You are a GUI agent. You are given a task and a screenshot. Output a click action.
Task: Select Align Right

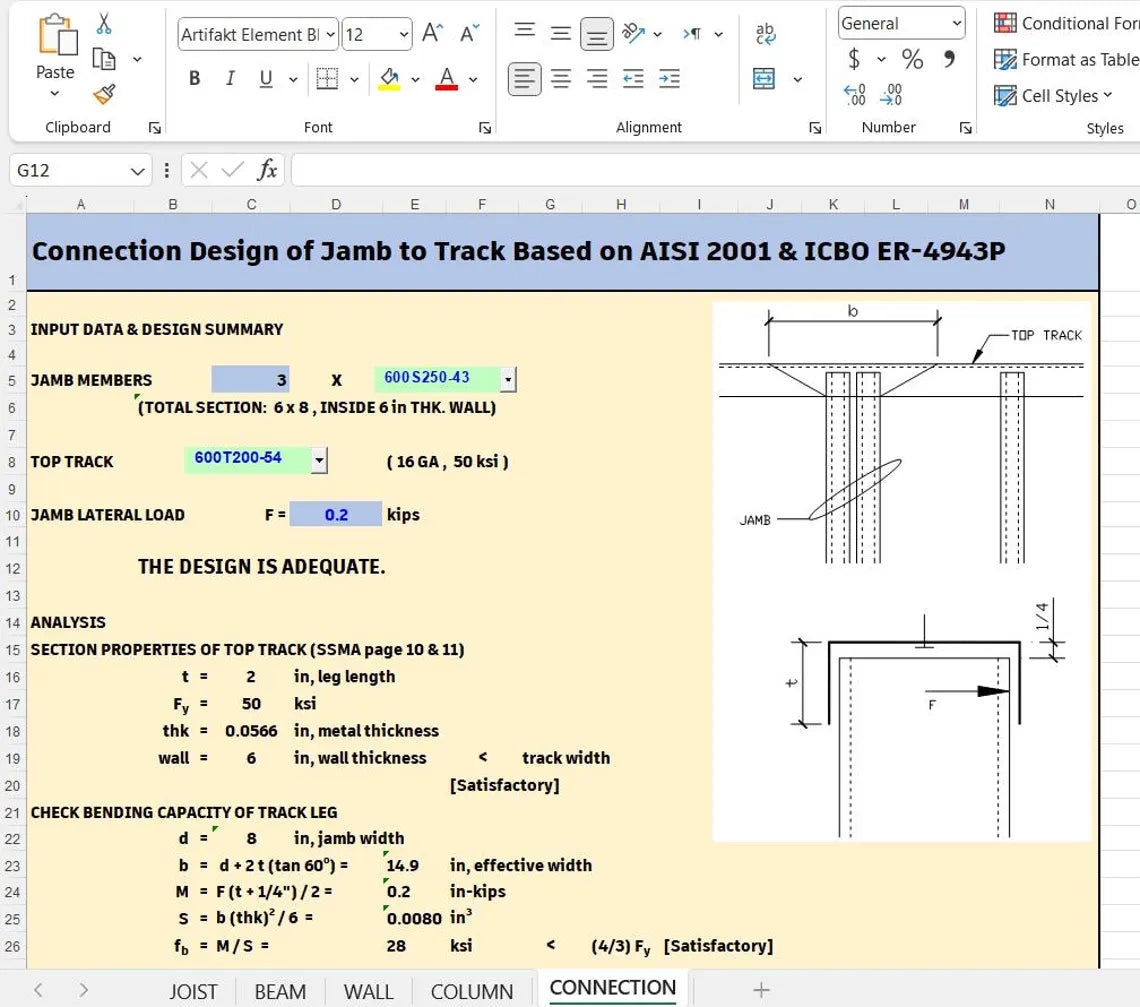597,79
